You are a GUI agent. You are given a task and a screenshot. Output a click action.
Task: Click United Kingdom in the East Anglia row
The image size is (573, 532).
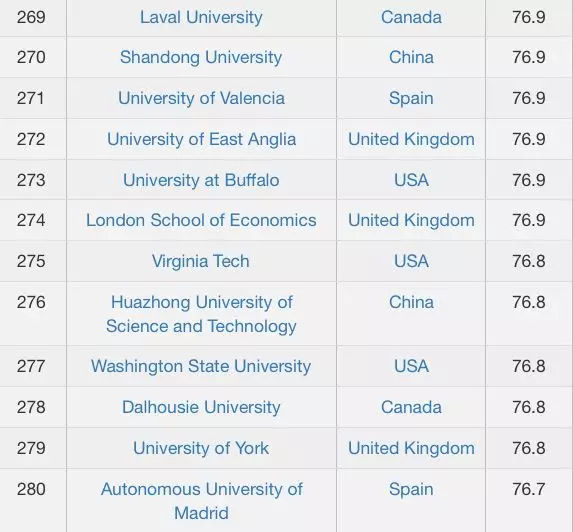411,139
